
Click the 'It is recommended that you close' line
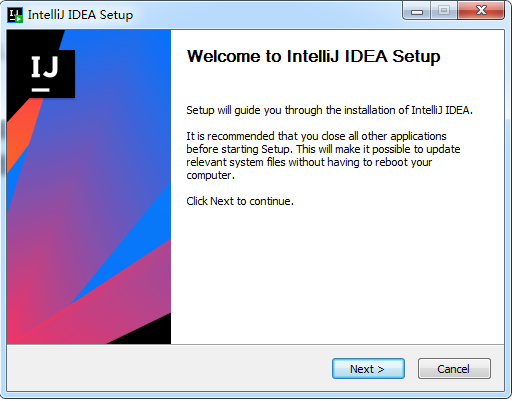[x=316, y=136]
